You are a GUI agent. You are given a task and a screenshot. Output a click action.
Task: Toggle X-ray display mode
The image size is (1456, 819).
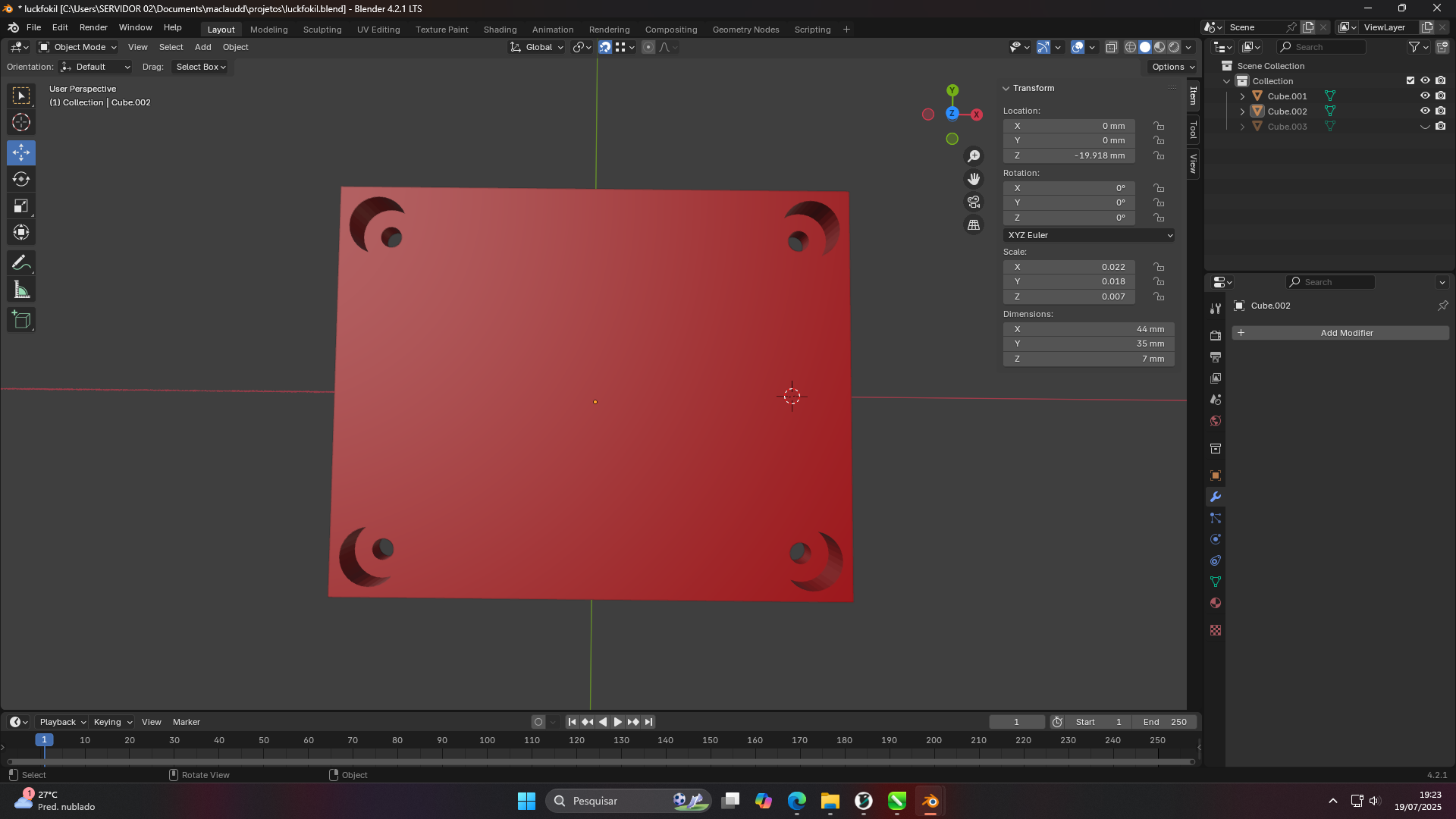(x=1111, y=47)
